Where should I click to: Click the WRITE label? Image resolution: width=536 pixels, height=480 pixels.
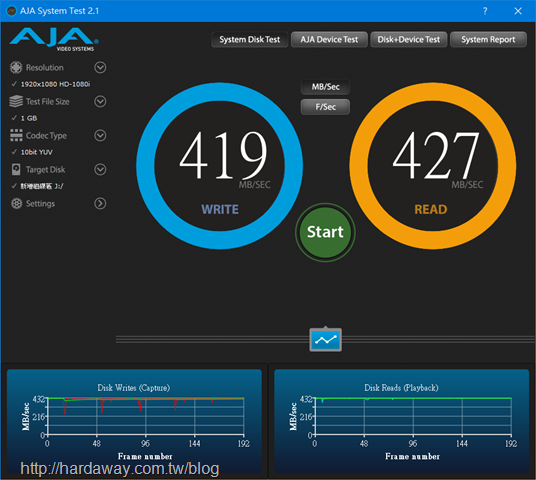point(220,210)
